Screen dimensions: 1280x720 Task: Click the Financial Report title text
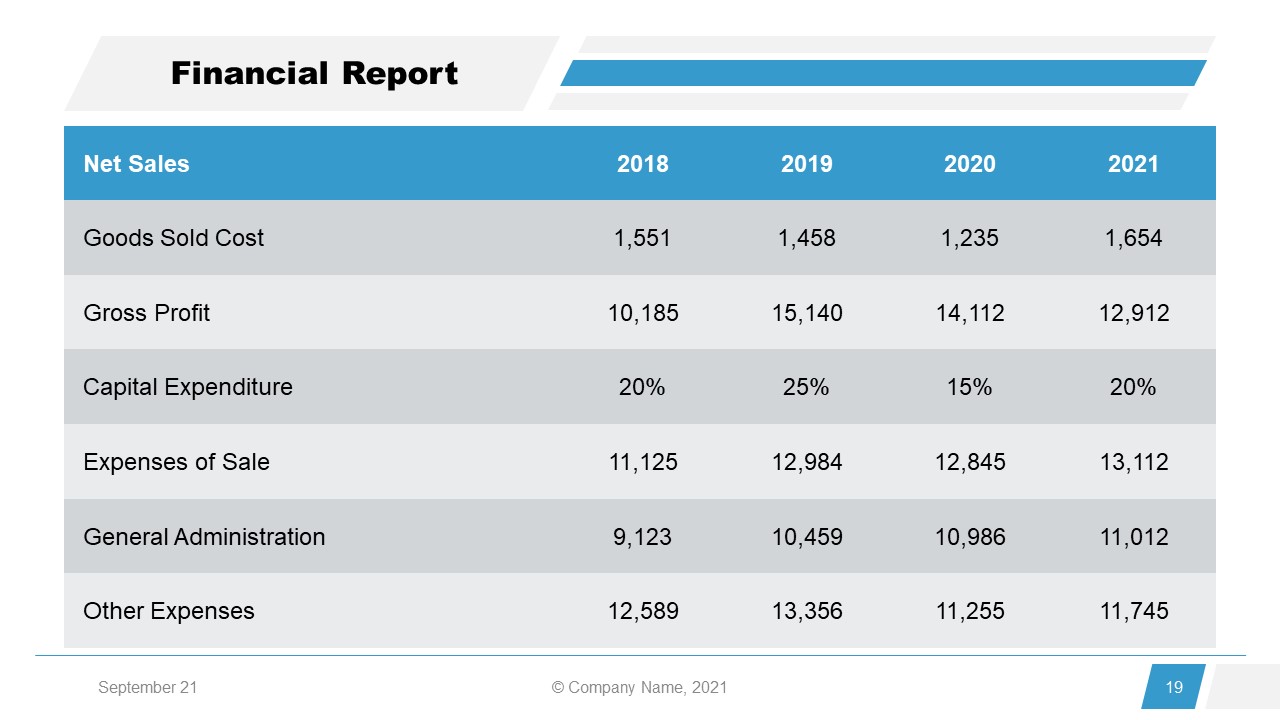(314, 72)
